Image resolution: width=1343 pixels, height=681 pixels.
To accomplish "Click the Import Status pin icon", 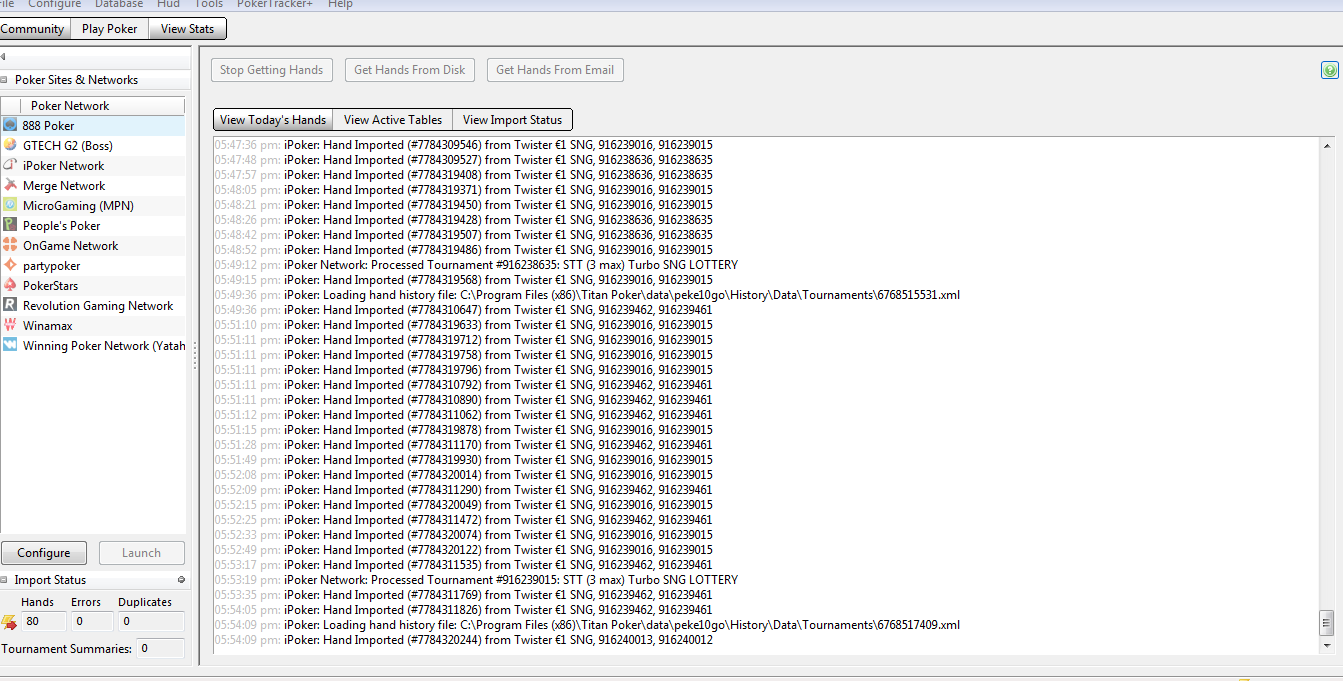I will point(181,580).
